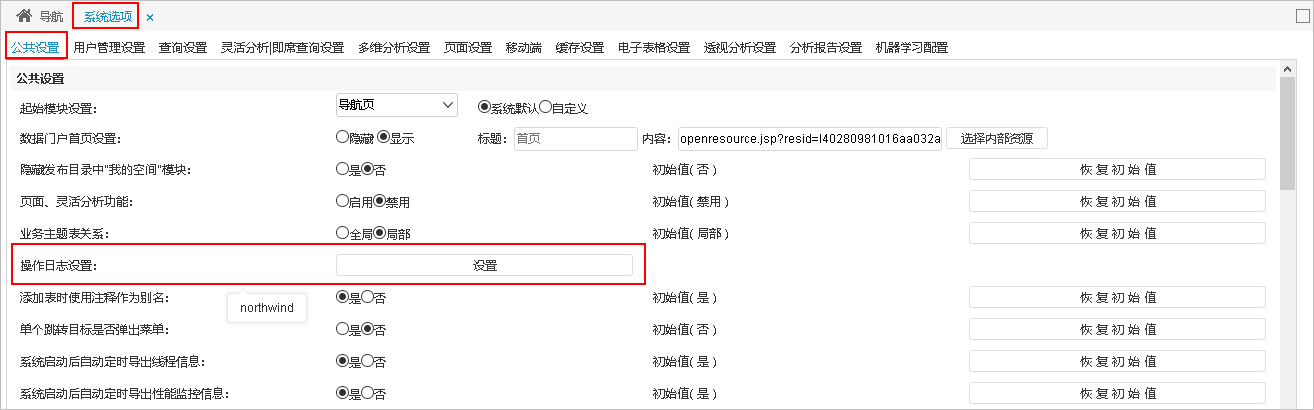The image size is (1314, 410).
Task: Restore initial value for 我的空间模块 row
Action: point(1117,169)
